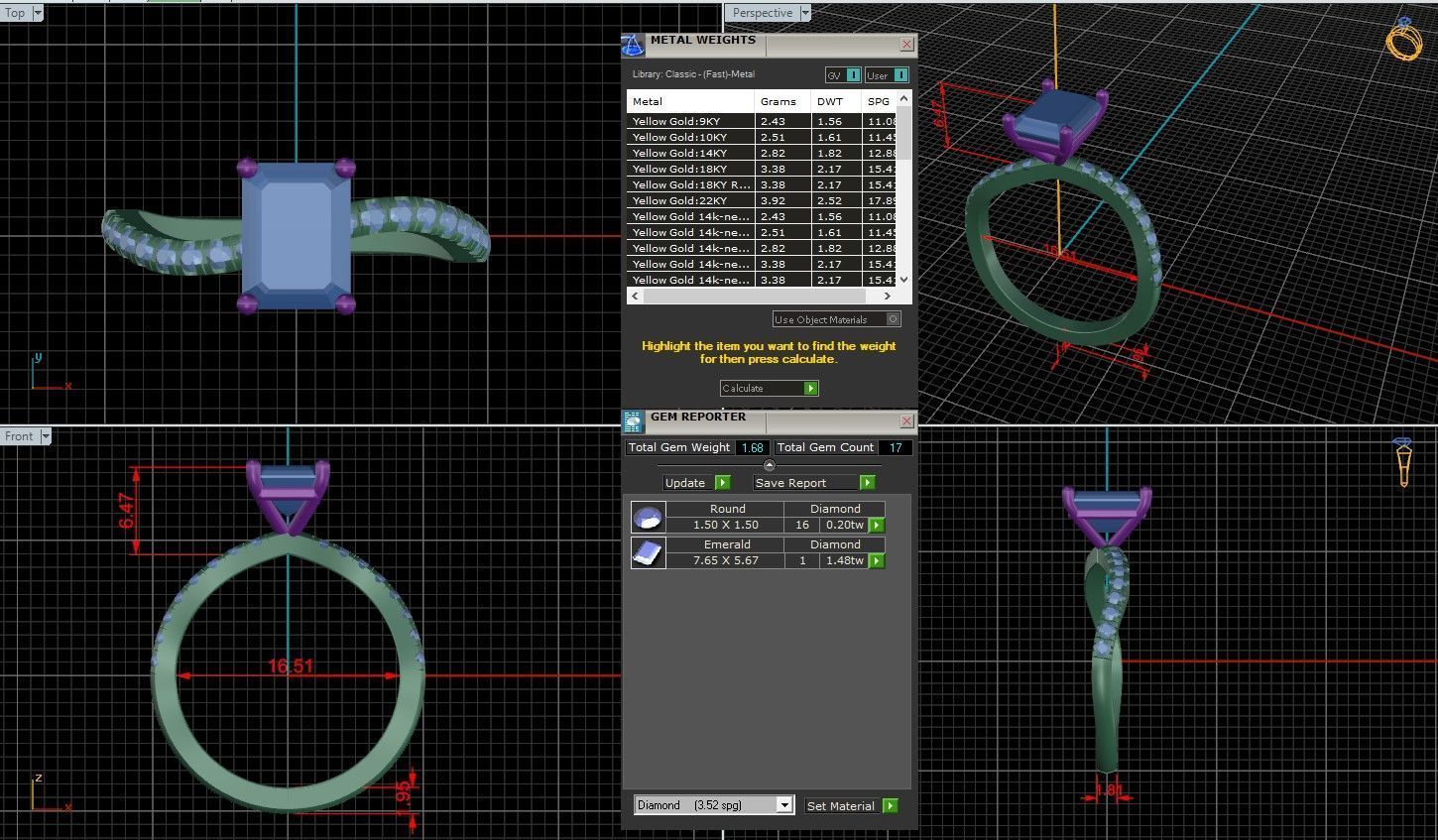The width and height of the screenshot is (1438, 840).
Task: Click the Library: Classic - (Fast)-Metal label
Action: click(693, 74)
